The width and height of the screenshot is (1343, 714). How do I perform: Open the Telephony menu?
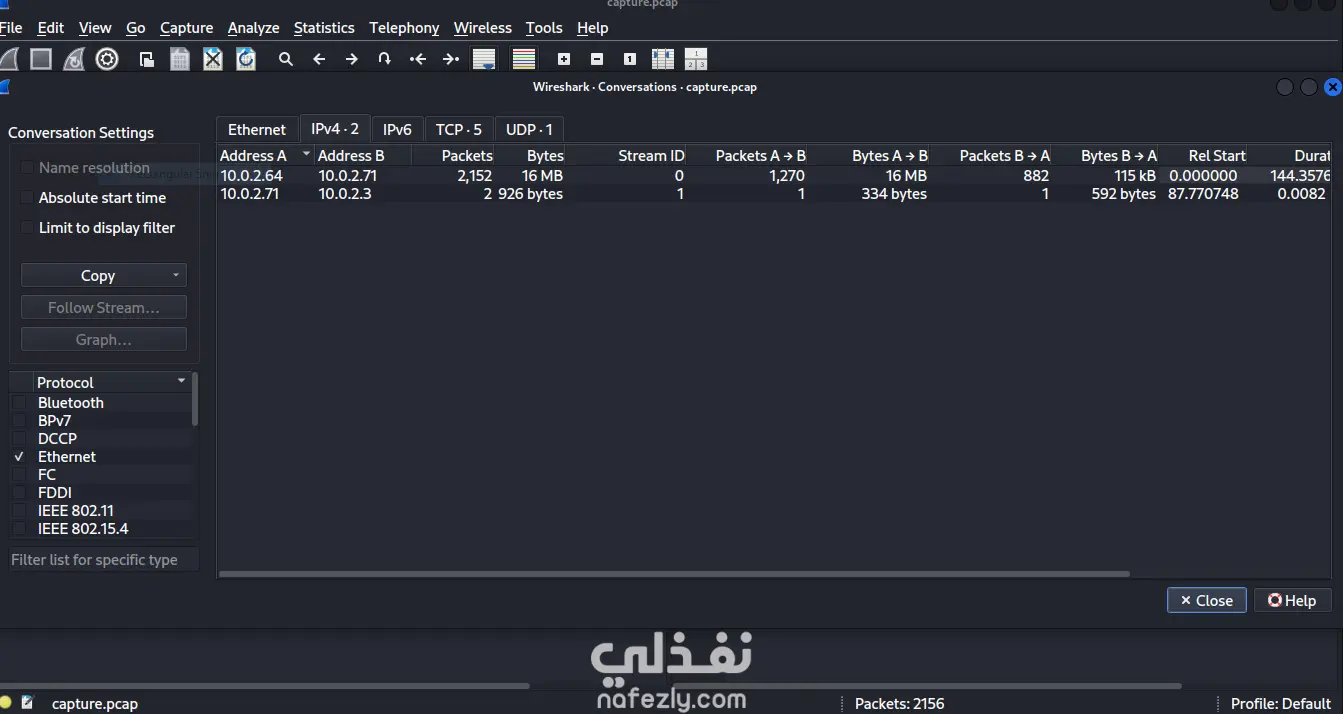pos(404,28)
